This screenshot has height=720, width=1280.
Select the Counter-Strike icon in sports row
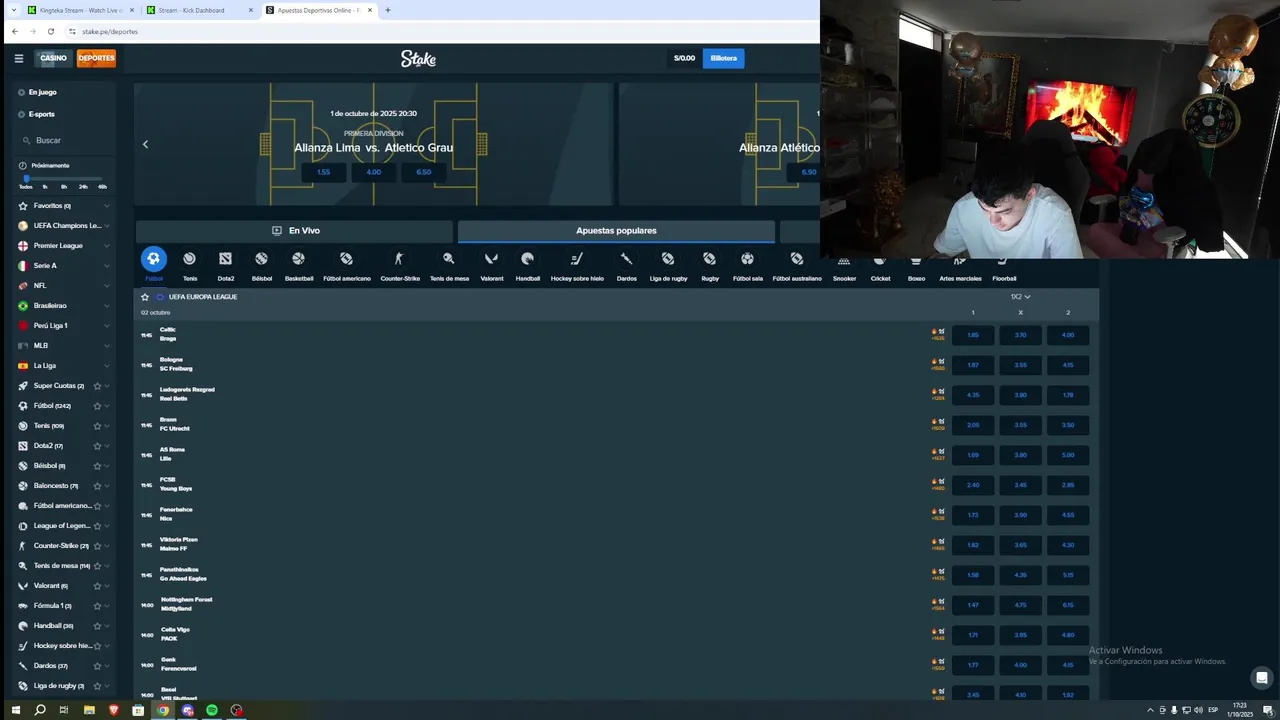399,259
